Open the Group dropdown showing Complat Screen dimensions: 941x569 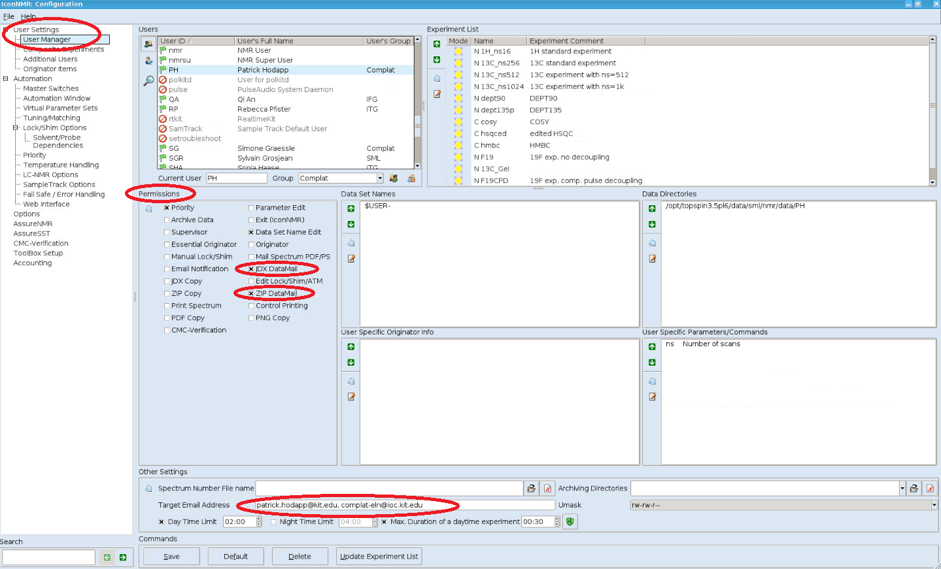(379, 179)
